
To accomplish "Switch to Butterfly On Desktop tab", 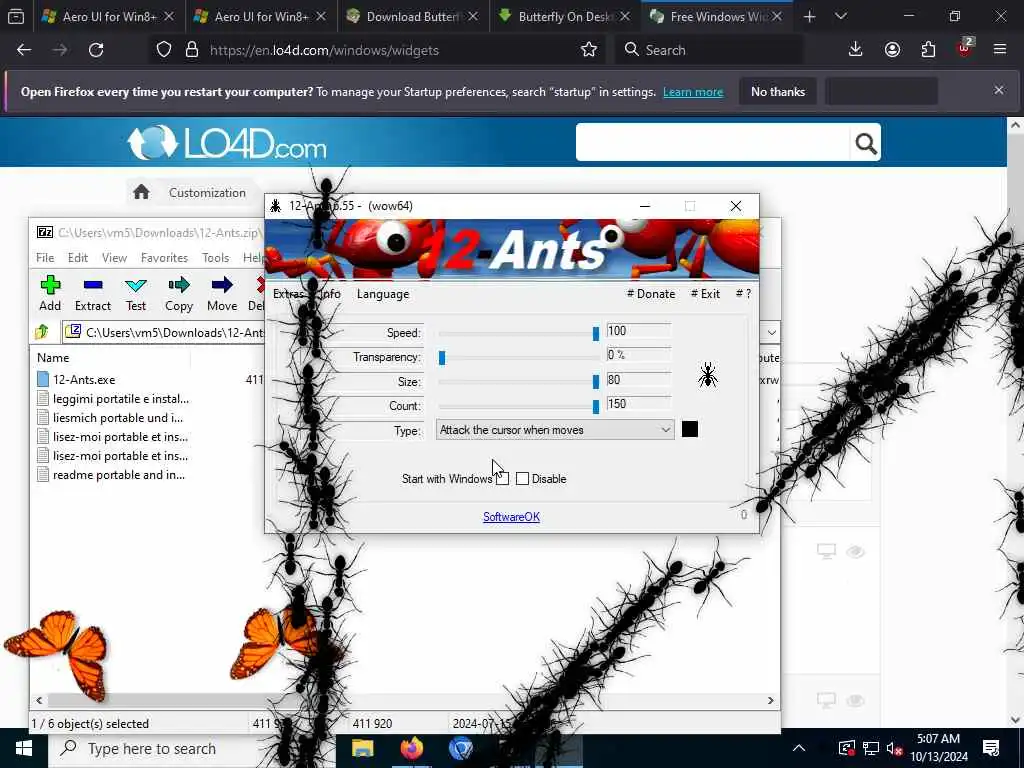I will click(564, 16).
